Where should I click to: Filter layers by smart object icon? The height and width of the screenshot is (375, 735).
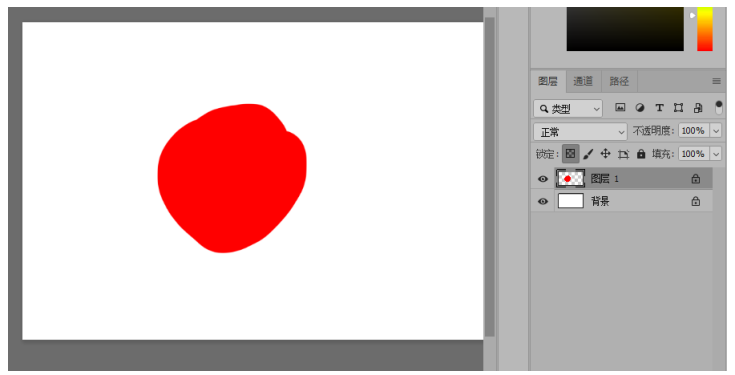(x=698, y=108)
